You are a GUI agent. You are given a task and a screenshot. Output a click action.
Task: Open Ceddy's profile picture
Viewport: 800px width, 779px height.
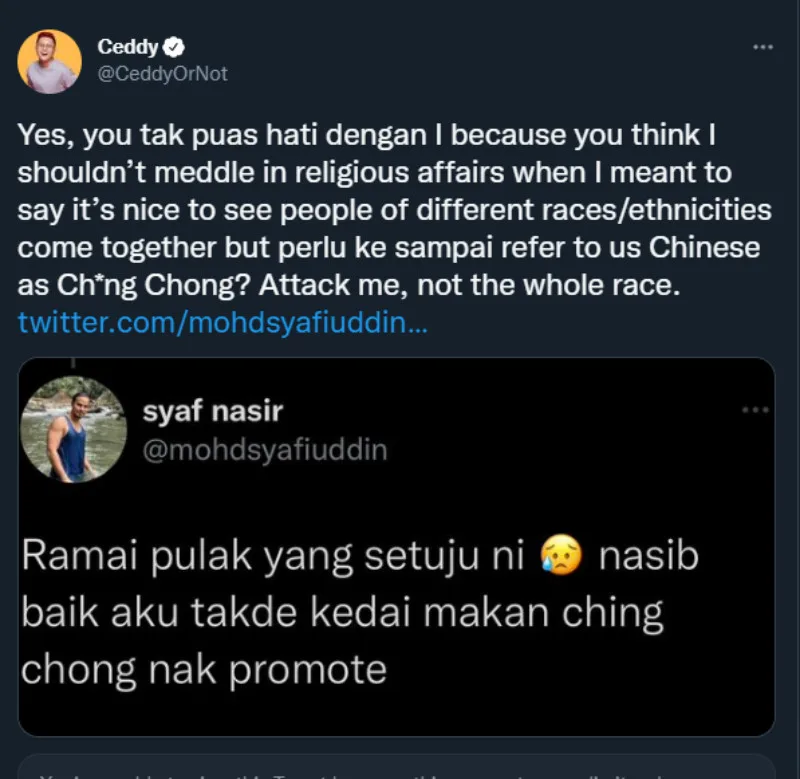(x=49, y=62)
